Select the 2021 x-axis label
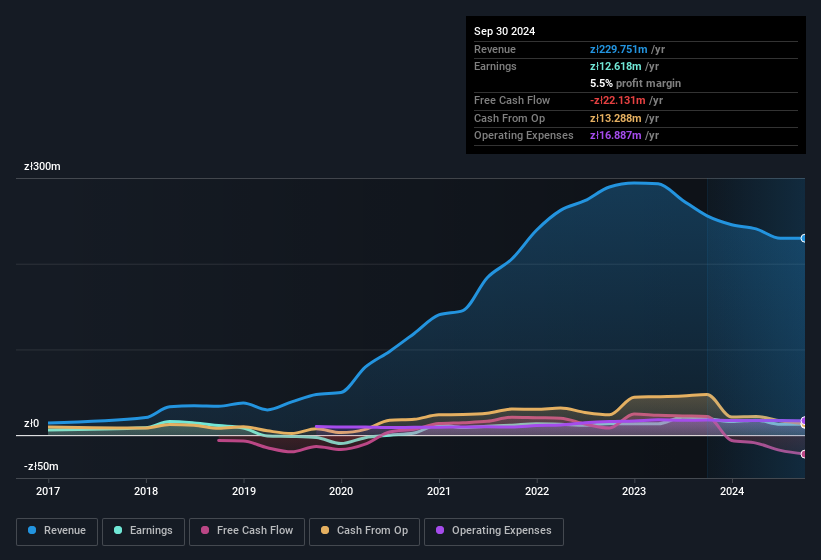This screenshot has height=560, width=821. tap(439, 491)
